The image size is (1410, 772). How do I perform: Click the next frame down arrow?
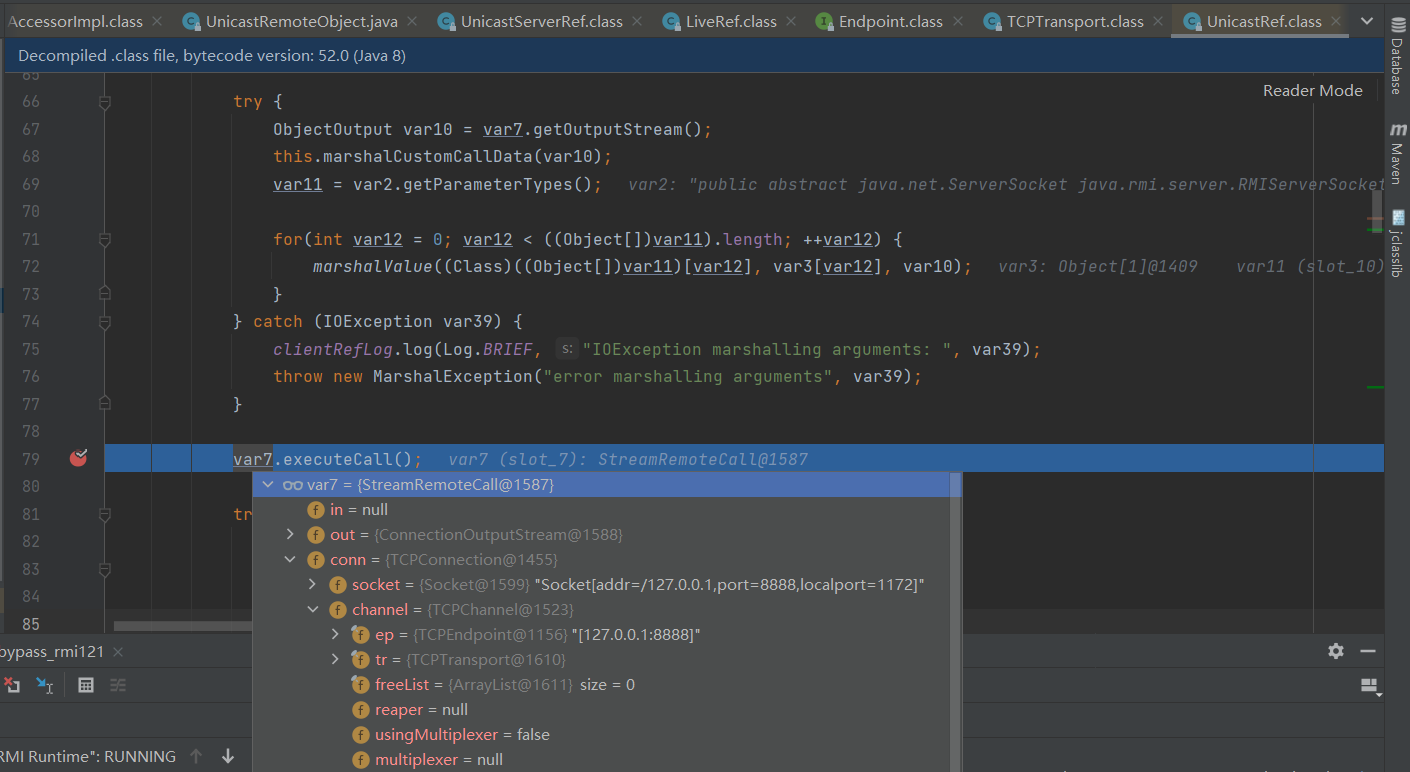click(x=228, y=756)
